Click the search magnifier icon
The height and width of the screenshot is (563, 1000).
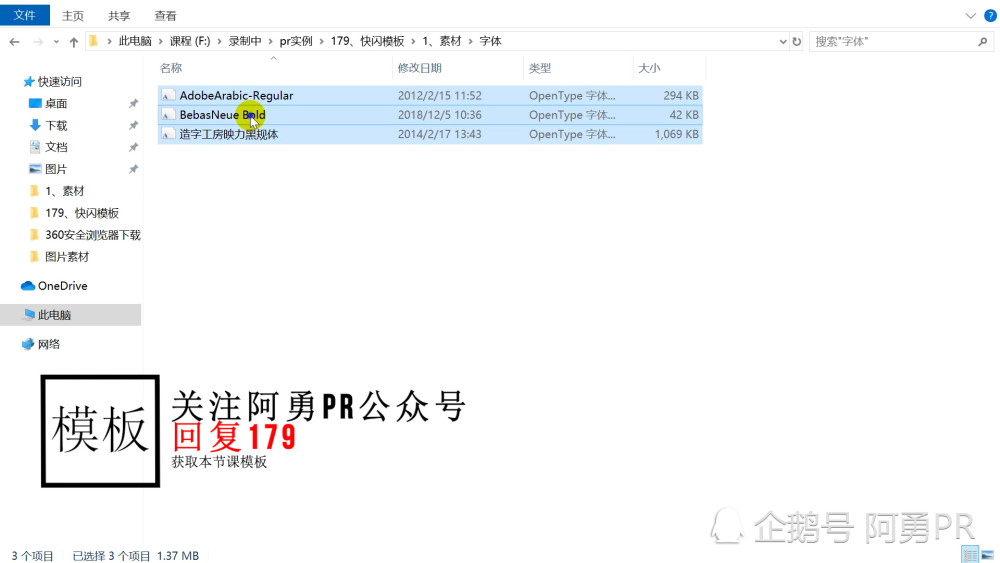pyautogui.click(x=983, y=42)
